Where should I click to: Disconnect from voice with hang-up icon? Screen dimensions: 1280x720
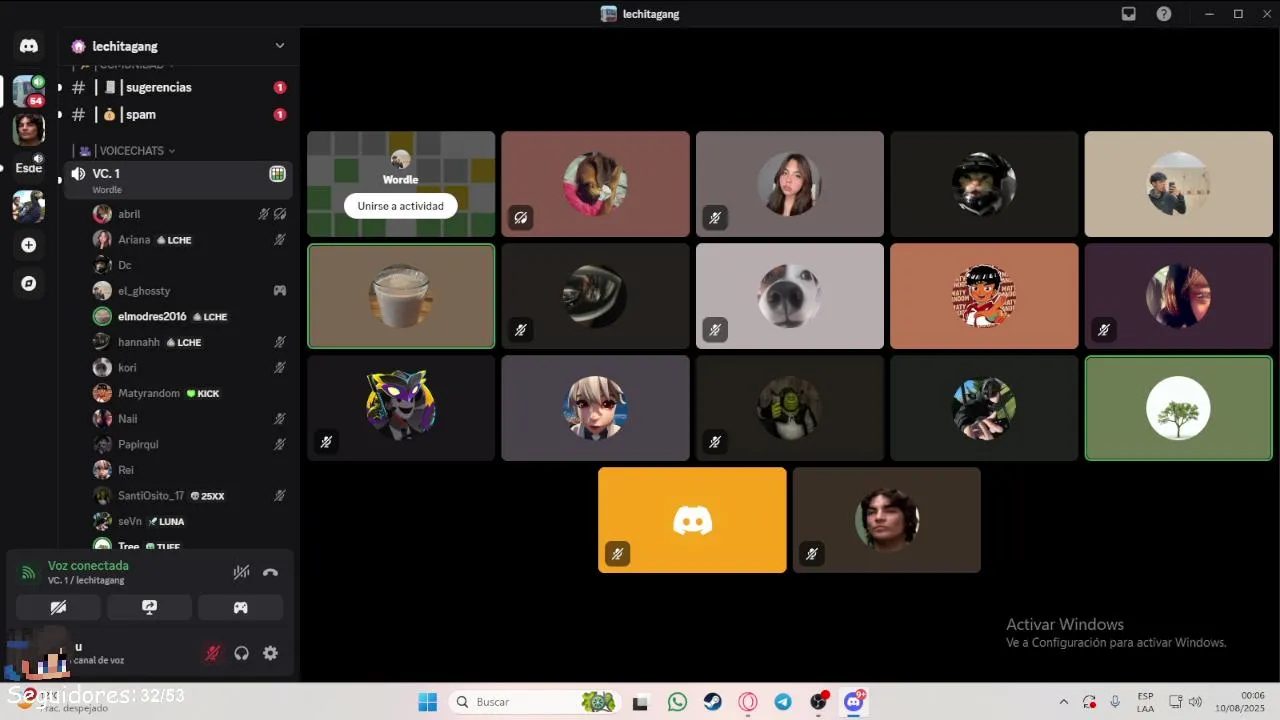tap(270, 572)
